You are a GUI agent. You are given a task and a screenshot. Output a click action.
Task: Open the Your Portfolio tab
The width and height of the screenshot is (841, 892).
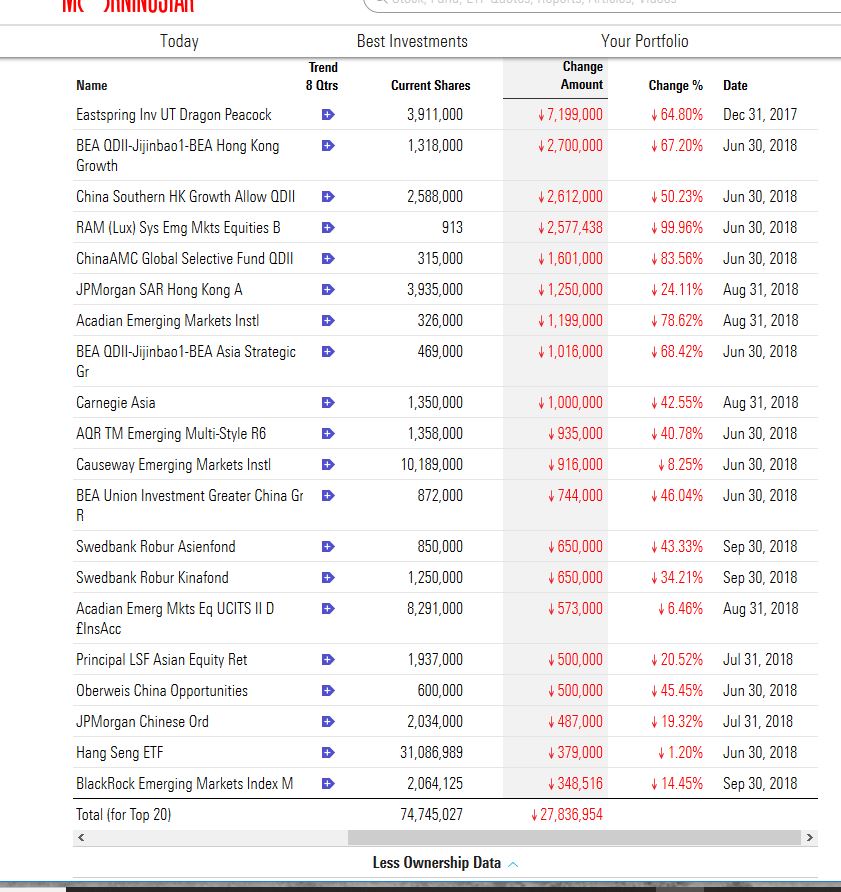644,41
